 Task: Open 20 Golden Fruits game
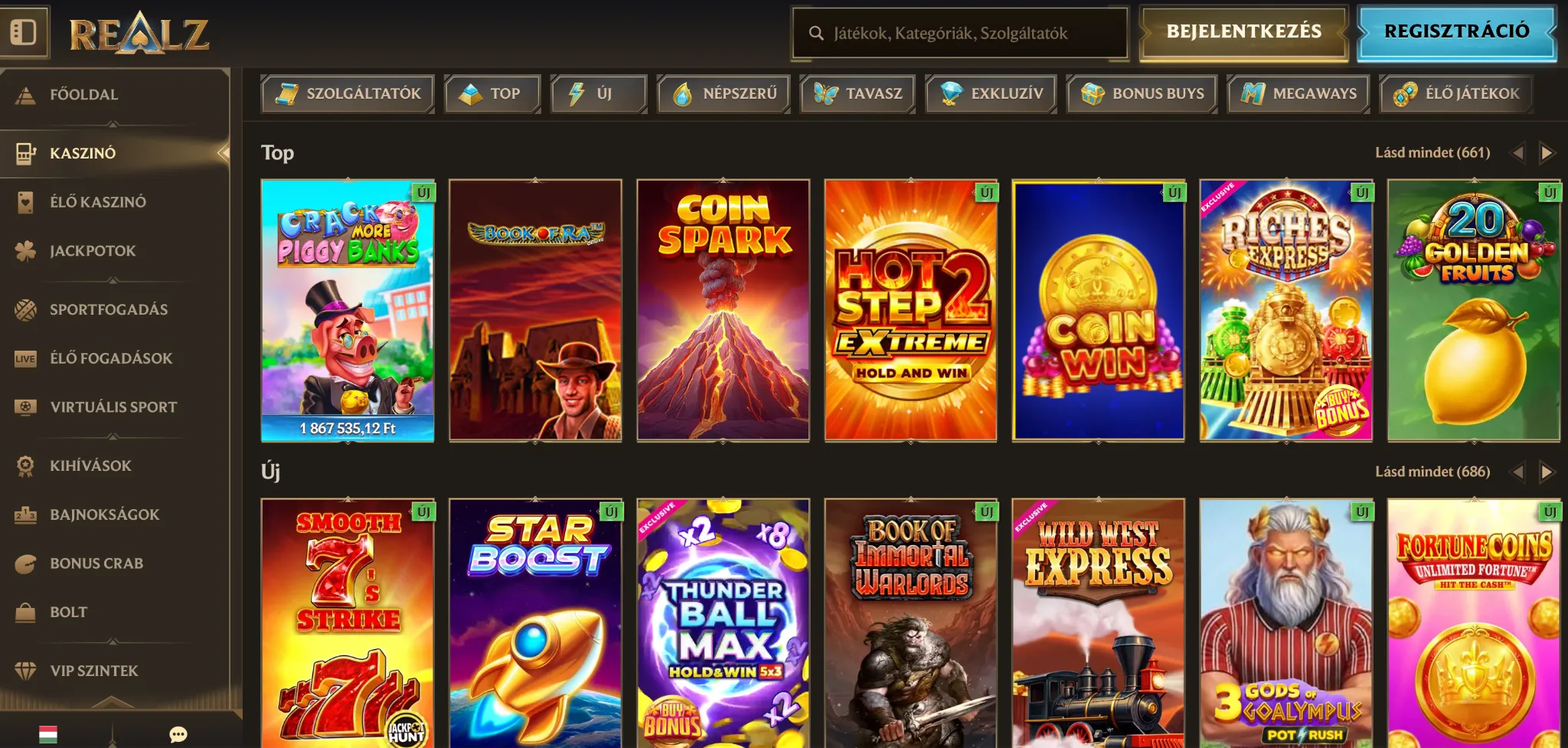click(x=1474, y=310)
